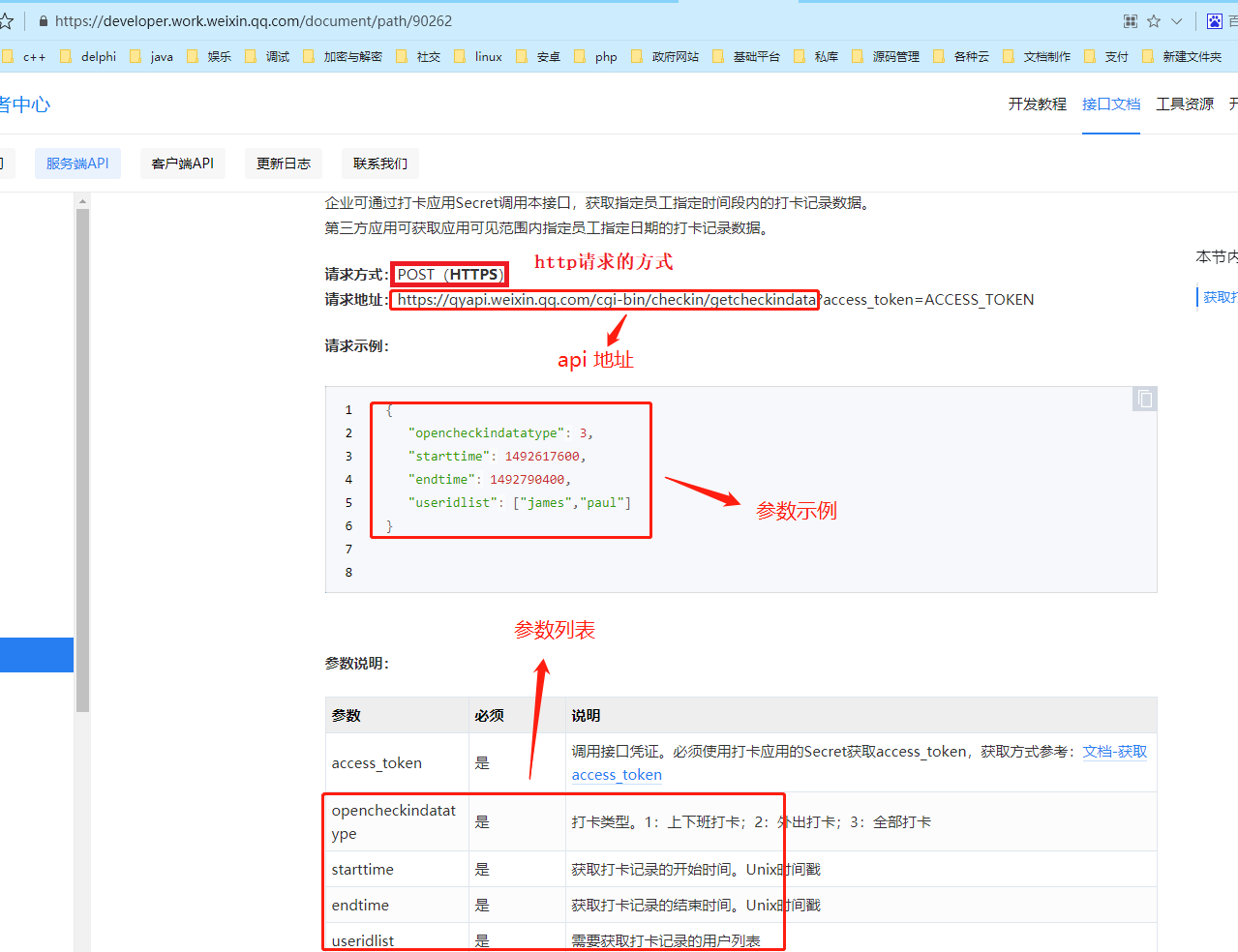The height and width of the screenshot is (952, 1238).
Task: Click the QR code icon in address bar
Action: point(1130,21)
